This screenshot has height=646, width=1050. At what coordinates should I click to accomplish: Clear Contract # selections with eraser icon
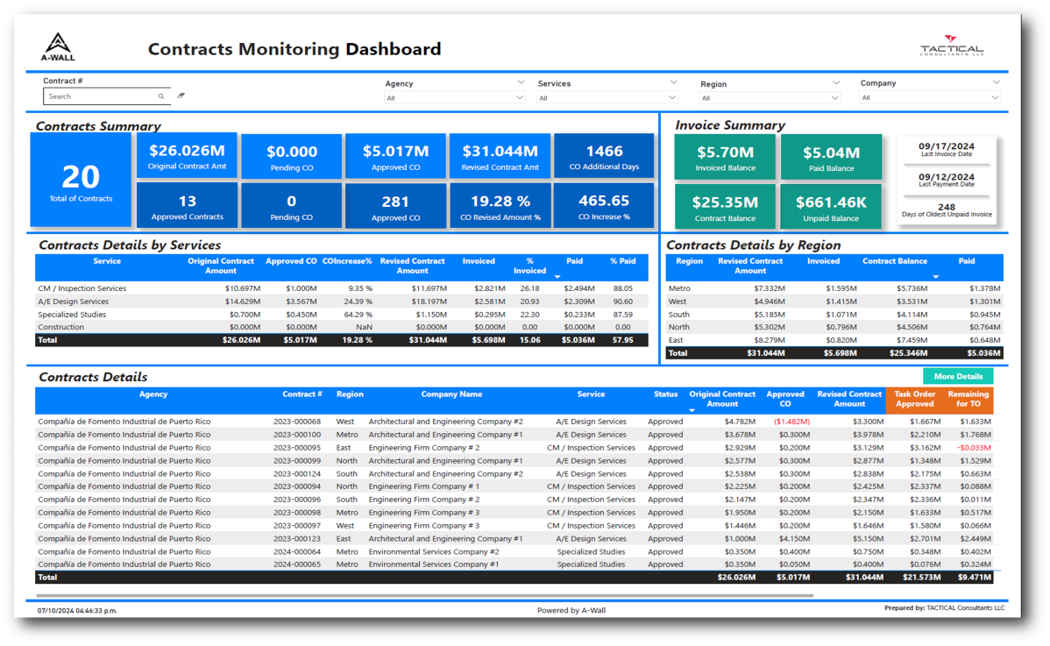point(181,96)
